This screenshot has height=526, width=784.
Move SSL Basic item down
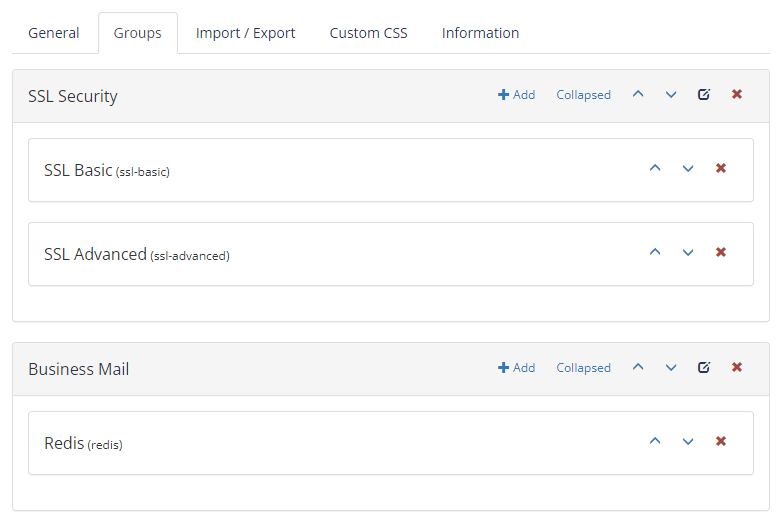click(x=688, y=168)
